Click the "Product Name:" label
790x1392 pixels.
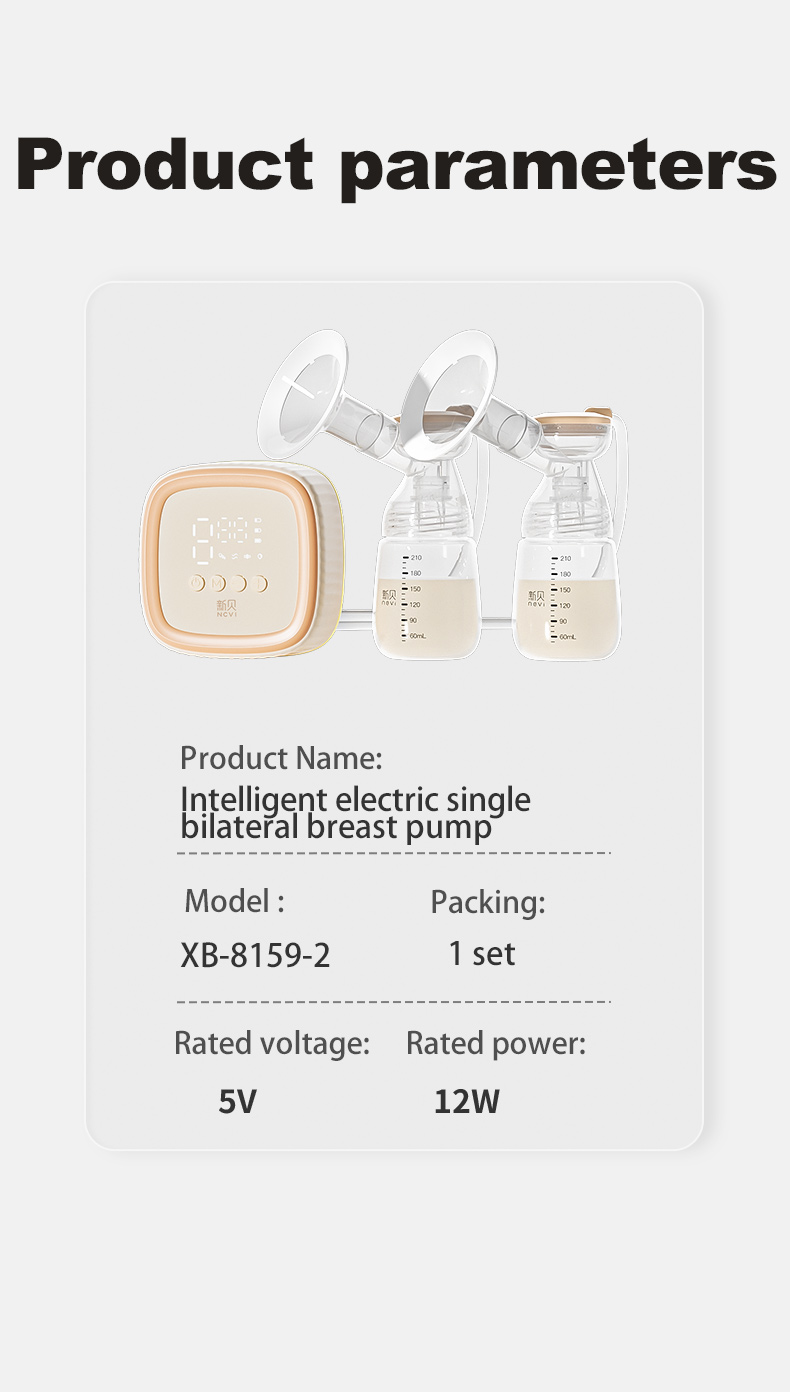click(x=281, y=758)
